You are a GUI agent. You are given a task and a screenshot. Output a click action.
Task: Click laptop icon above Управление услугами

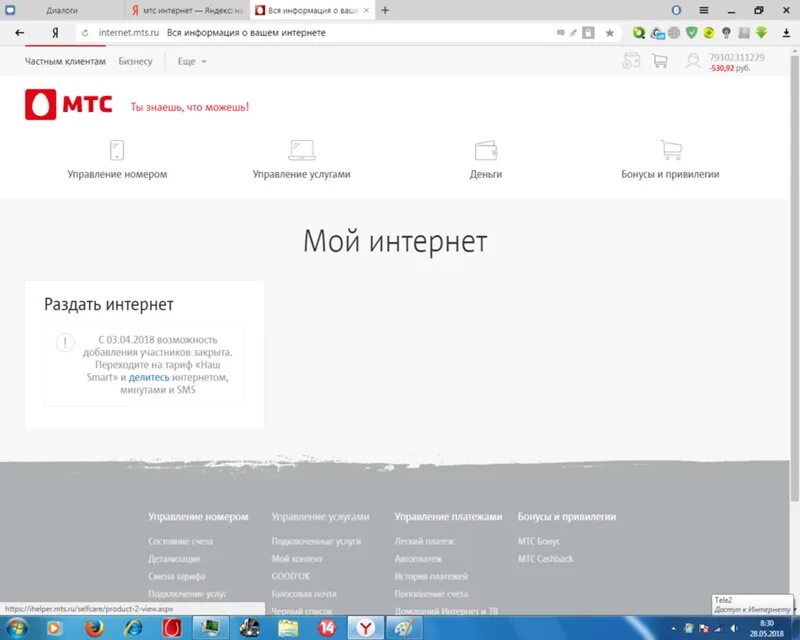302,150
